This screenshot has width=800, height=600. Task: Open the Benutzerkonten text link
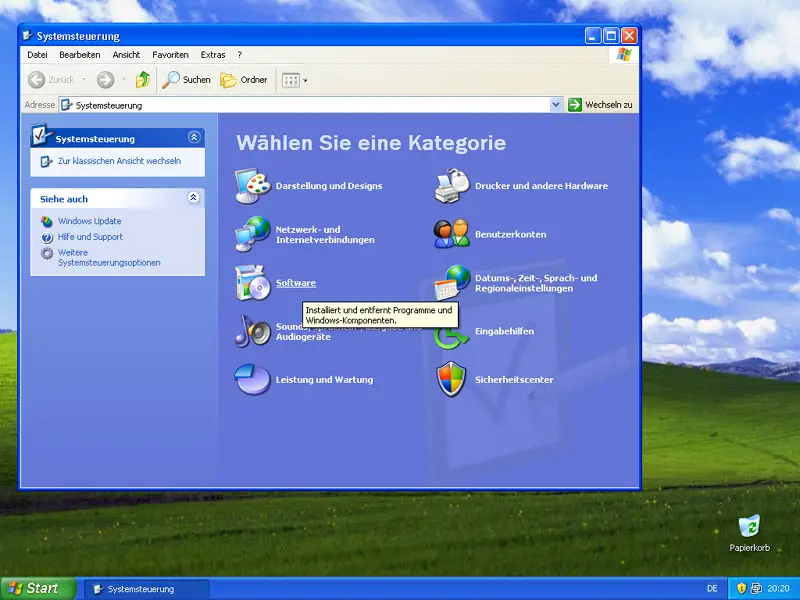coord(511,234)
